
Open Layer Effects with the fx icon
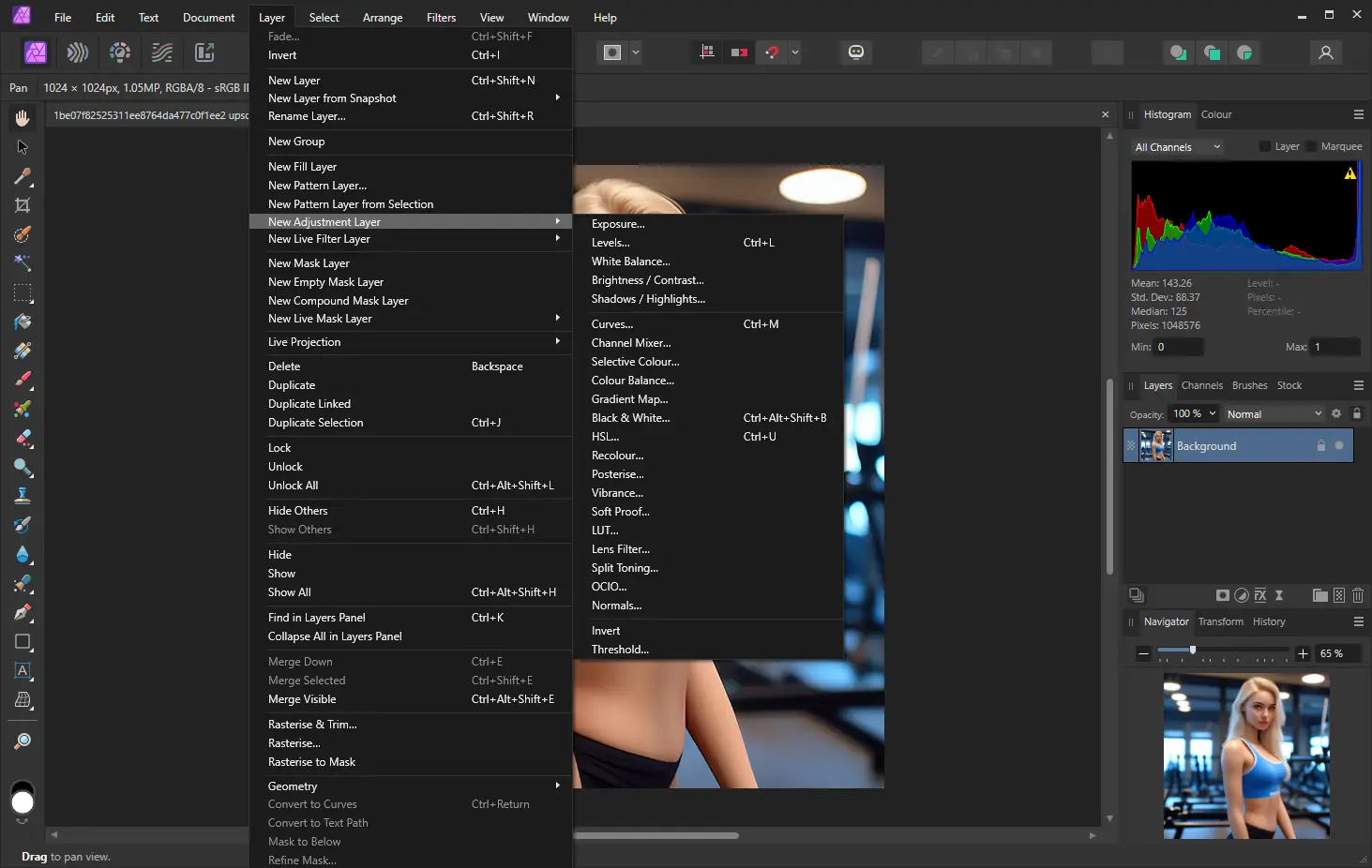tap(1260, 595)
